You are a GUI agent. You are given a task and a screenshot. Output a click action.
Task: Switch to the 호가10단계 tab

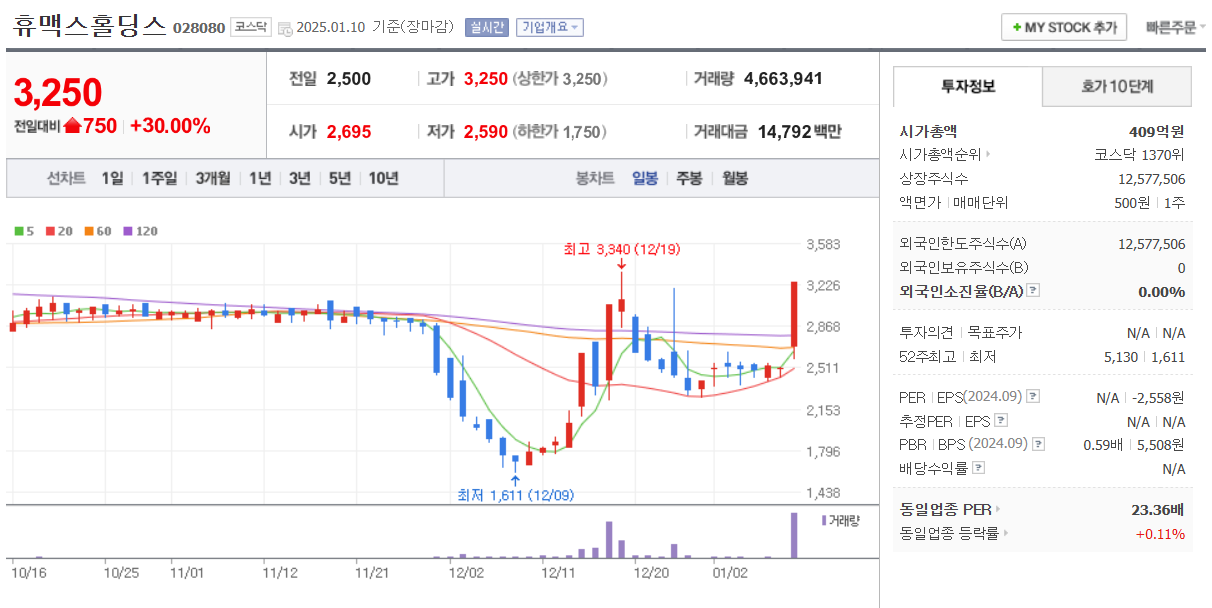click(x=1117, y=86)
